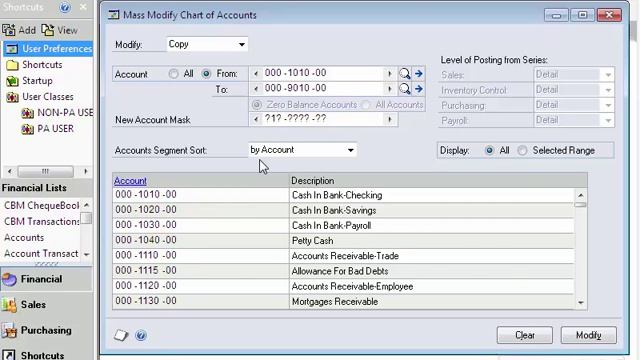Set Display to Selected Range

522,150
